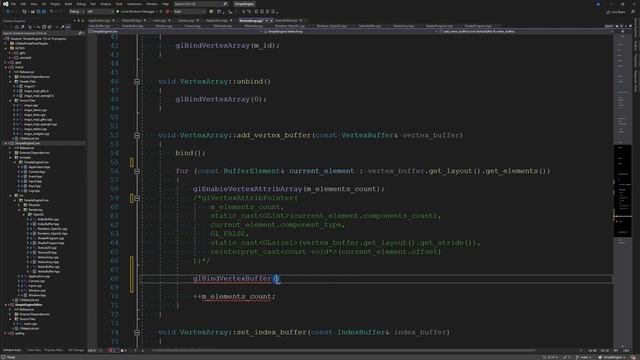The height and width of the screenshot is (360, 640).
Task: Click Start Without Debugging outline play icon
Action: (x=161, y=12)
